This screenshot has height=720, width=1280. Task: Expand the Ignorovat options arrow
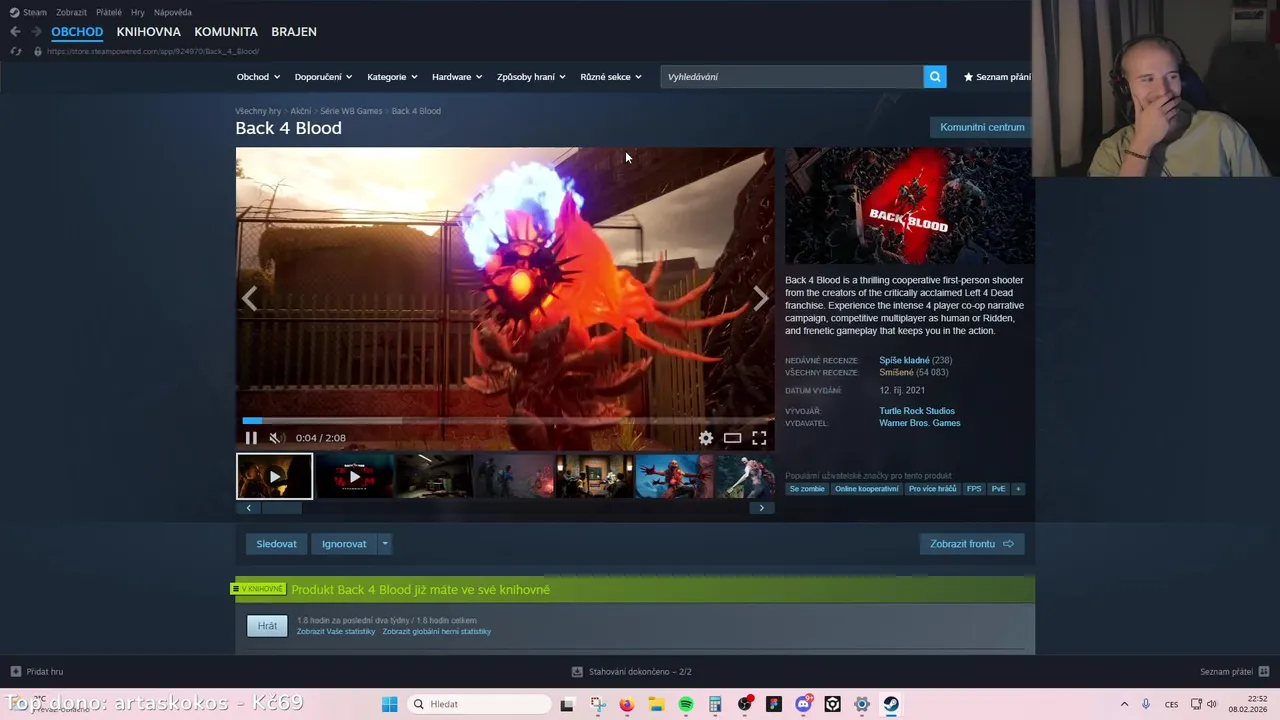point(385,544)
